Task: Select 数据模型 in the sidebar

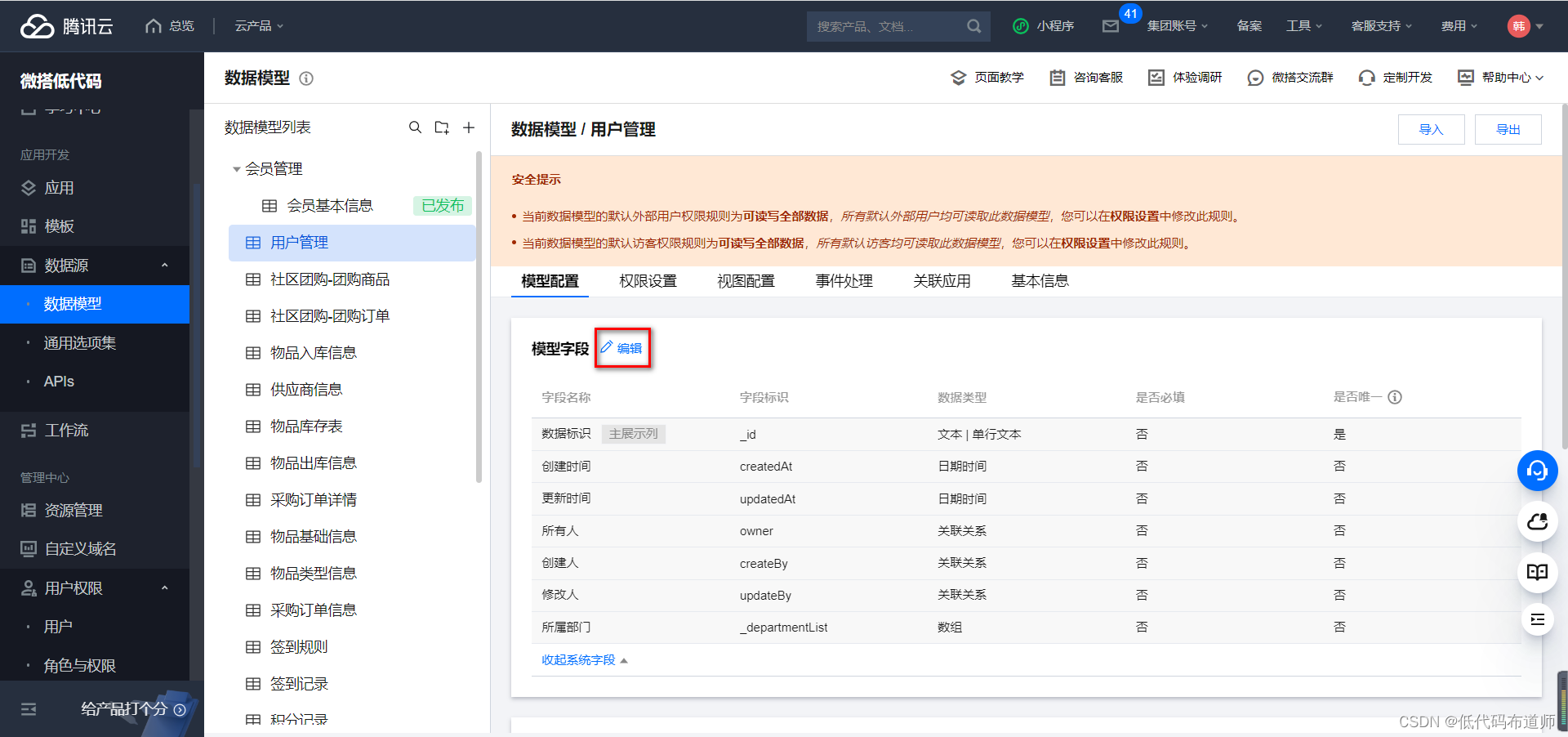Action: [95, 304]
